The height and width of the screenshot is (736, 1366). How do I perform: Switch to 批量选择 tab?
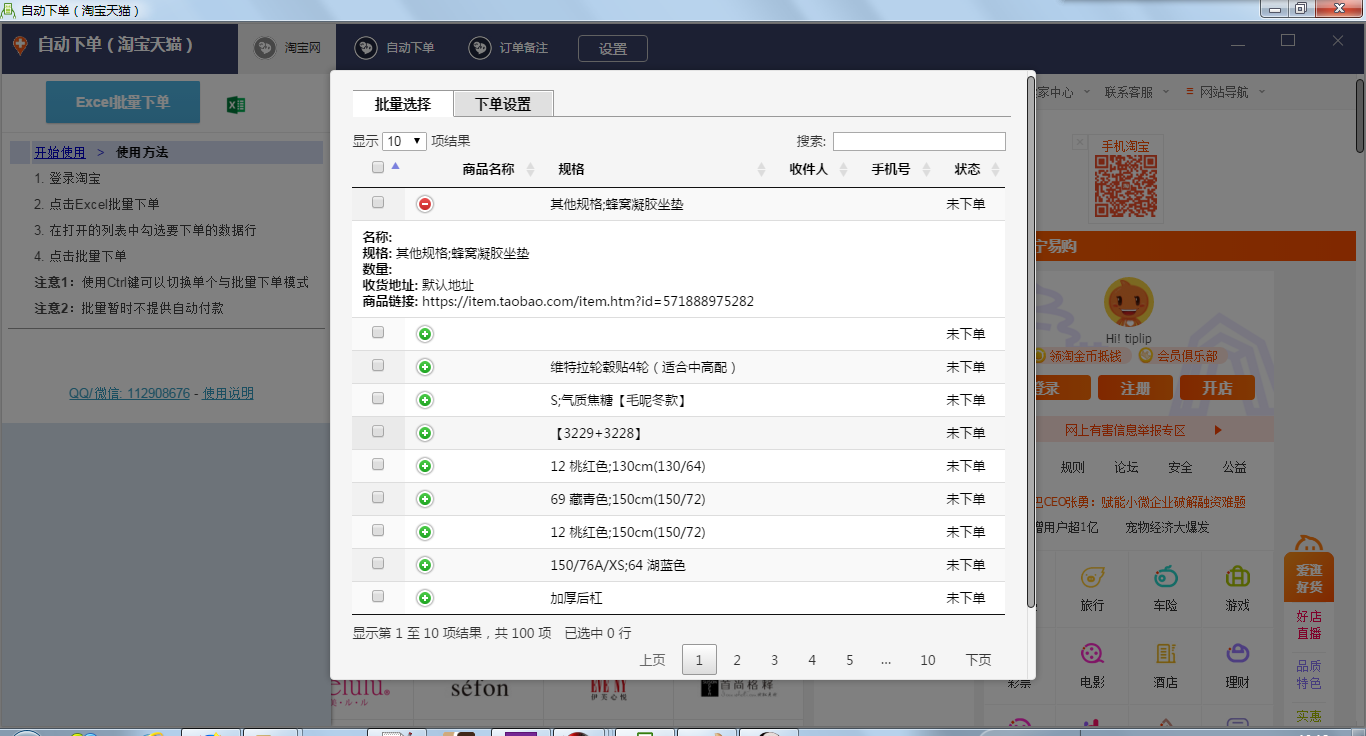click(403, 104)
